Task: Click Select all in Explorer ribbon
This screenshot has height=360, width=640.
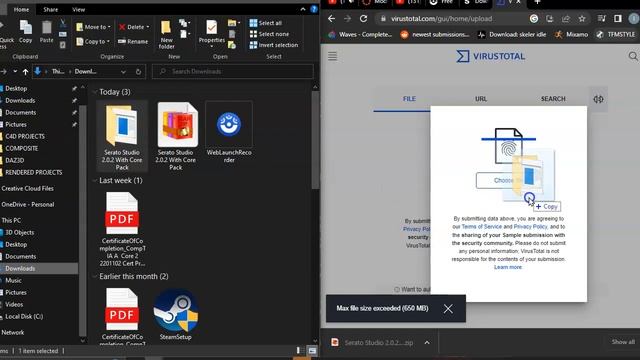Action: pyautogui.click(x=266, y=23)
